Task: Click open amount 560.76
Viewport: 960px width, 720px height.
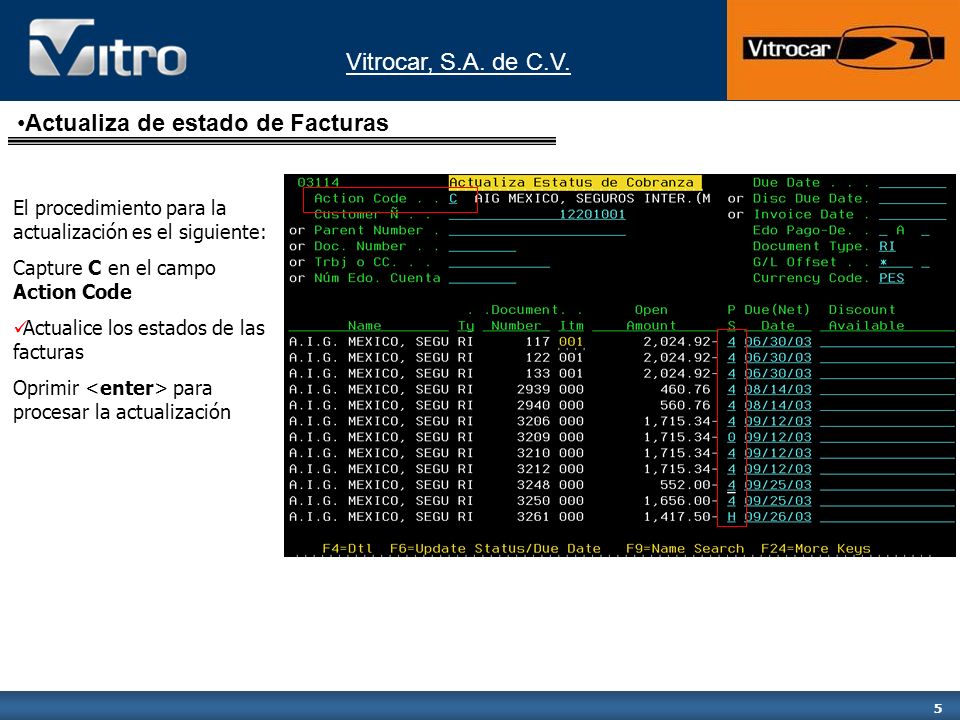Action: point(685,405)
